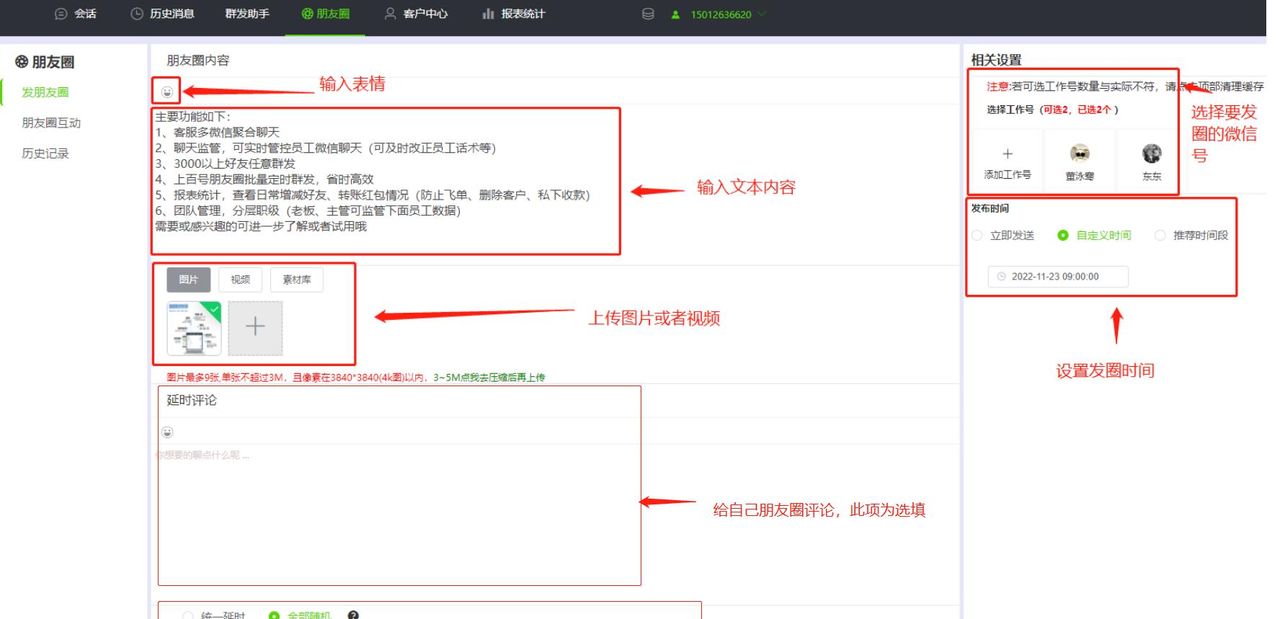Click the 发布时间 heading
This screenshot has height=619, width=1280.
990,209
